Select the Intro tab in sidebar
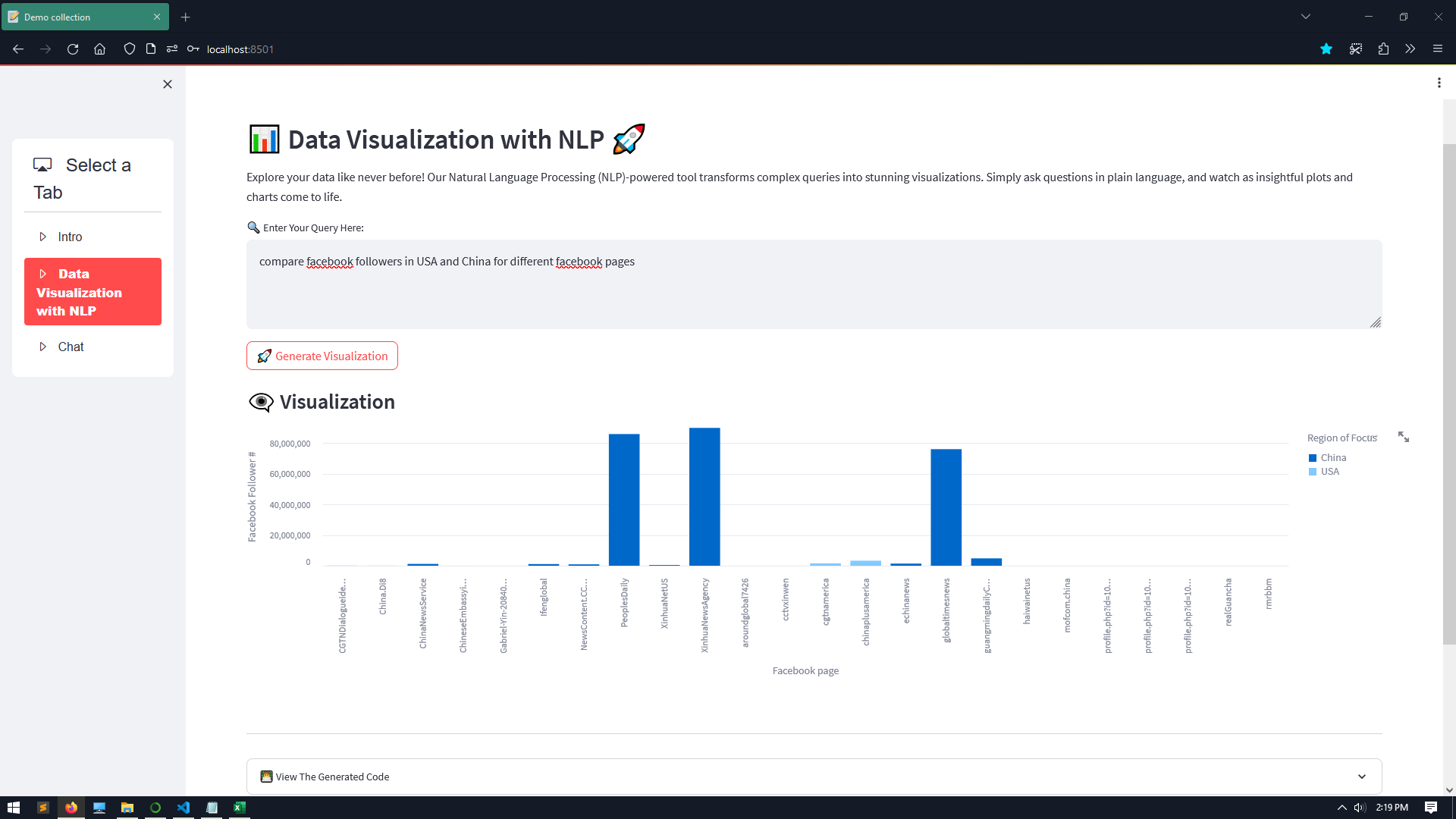The image size is (1456, 819). 70,237
